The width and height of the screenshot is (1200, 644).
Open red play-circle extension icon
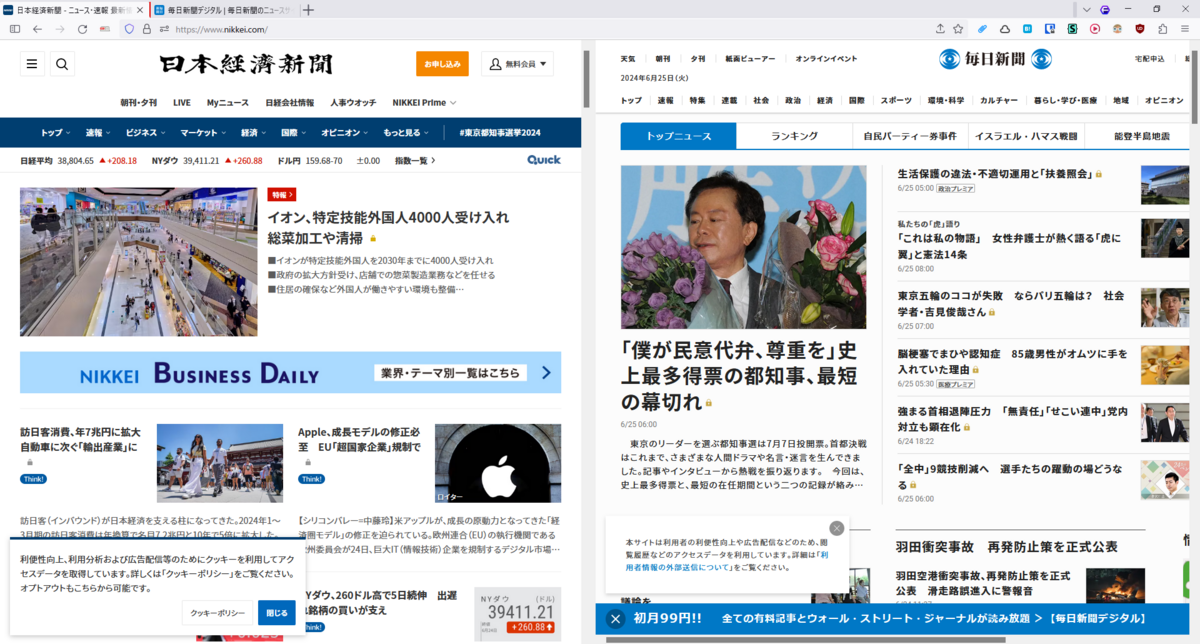tap(1095, 29)
